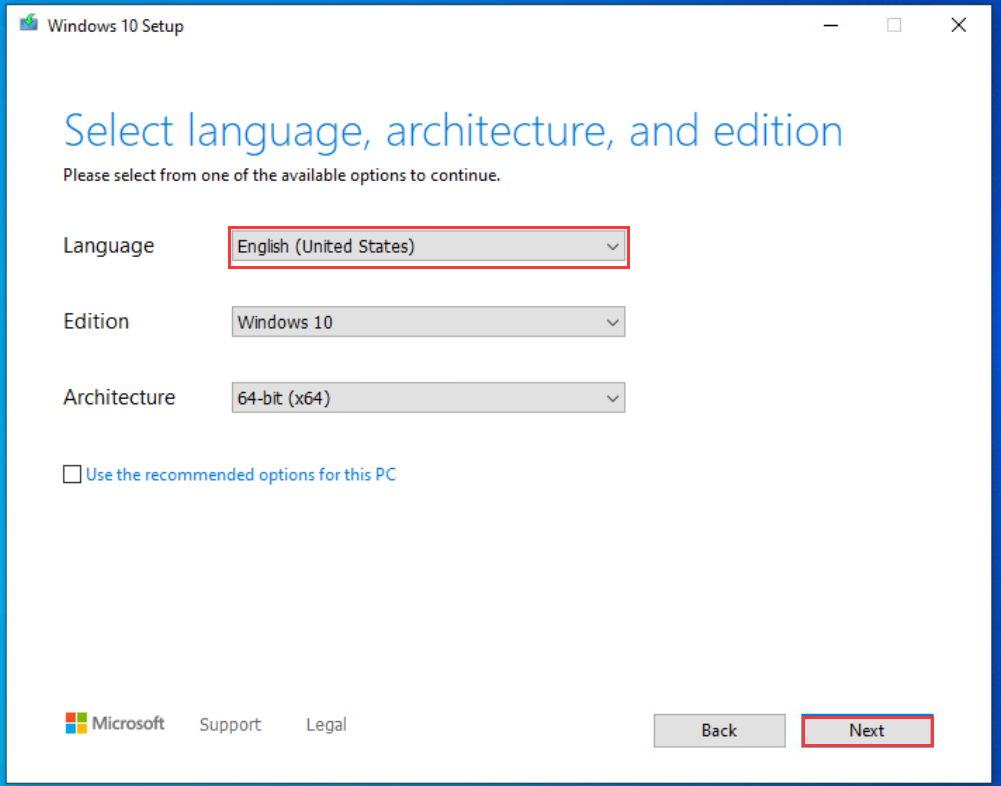
Task: Click the 'Architecture' field label
Action: tap(119, 397)
